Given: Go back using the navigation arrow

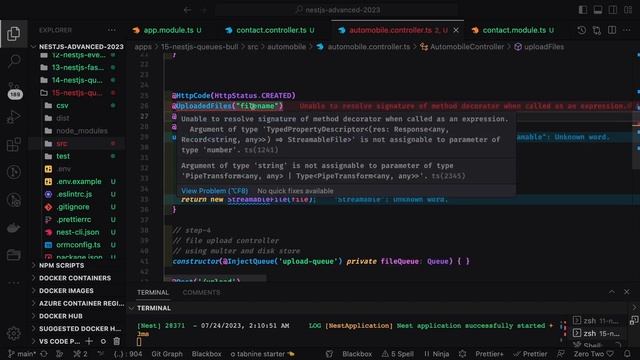Looking at the screenshot, I should (x=187, y=10).
